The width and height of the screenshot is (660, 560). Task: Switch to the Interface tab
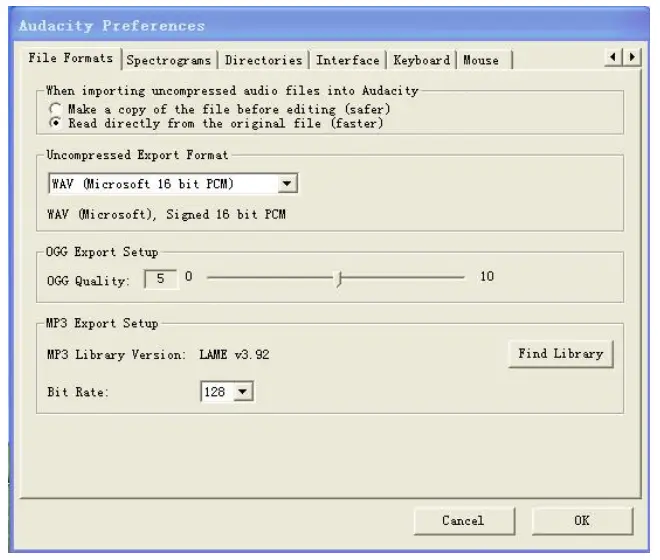pyautogui.click(x=348, y=60)
